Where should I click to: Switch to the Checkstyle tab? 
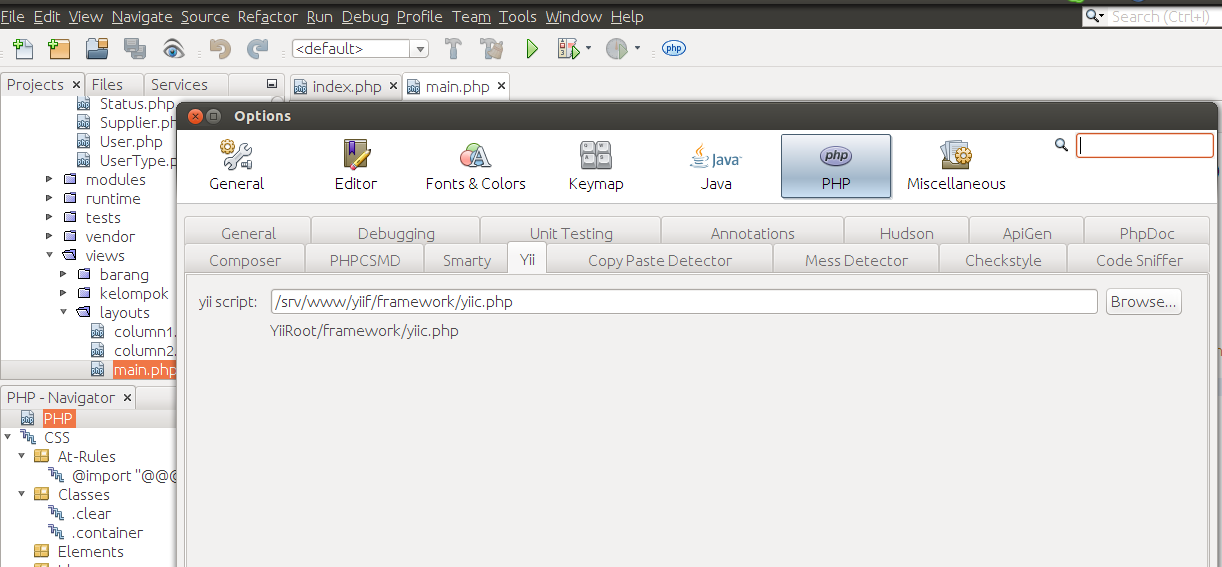[x=1003, y=260]
